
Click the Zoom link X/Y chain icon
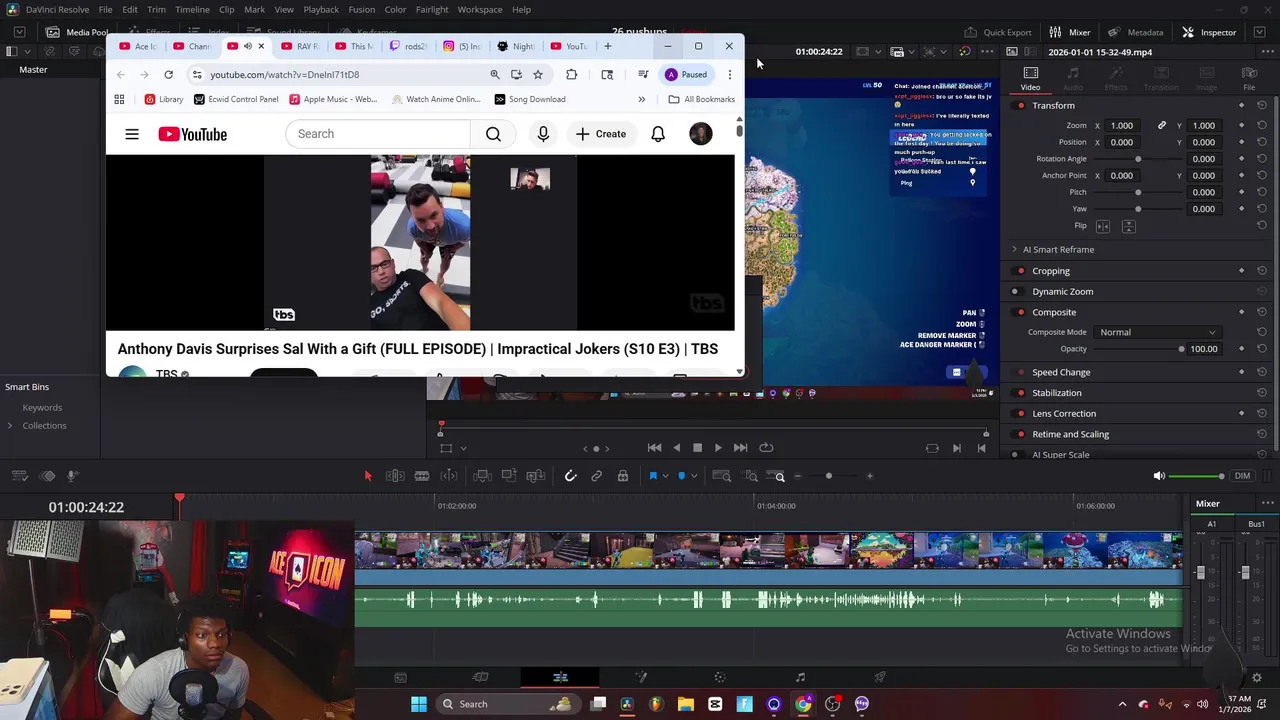pos(1161,126)
